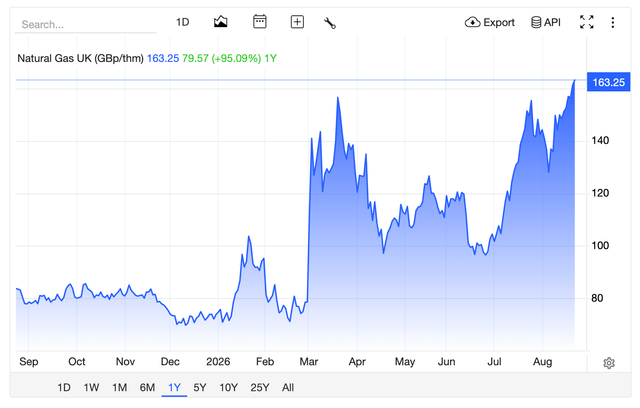Image resolution: width=640 pixels, height=408 pixels.
Task: Select the 10Y range tab
Action: [229, 387]
